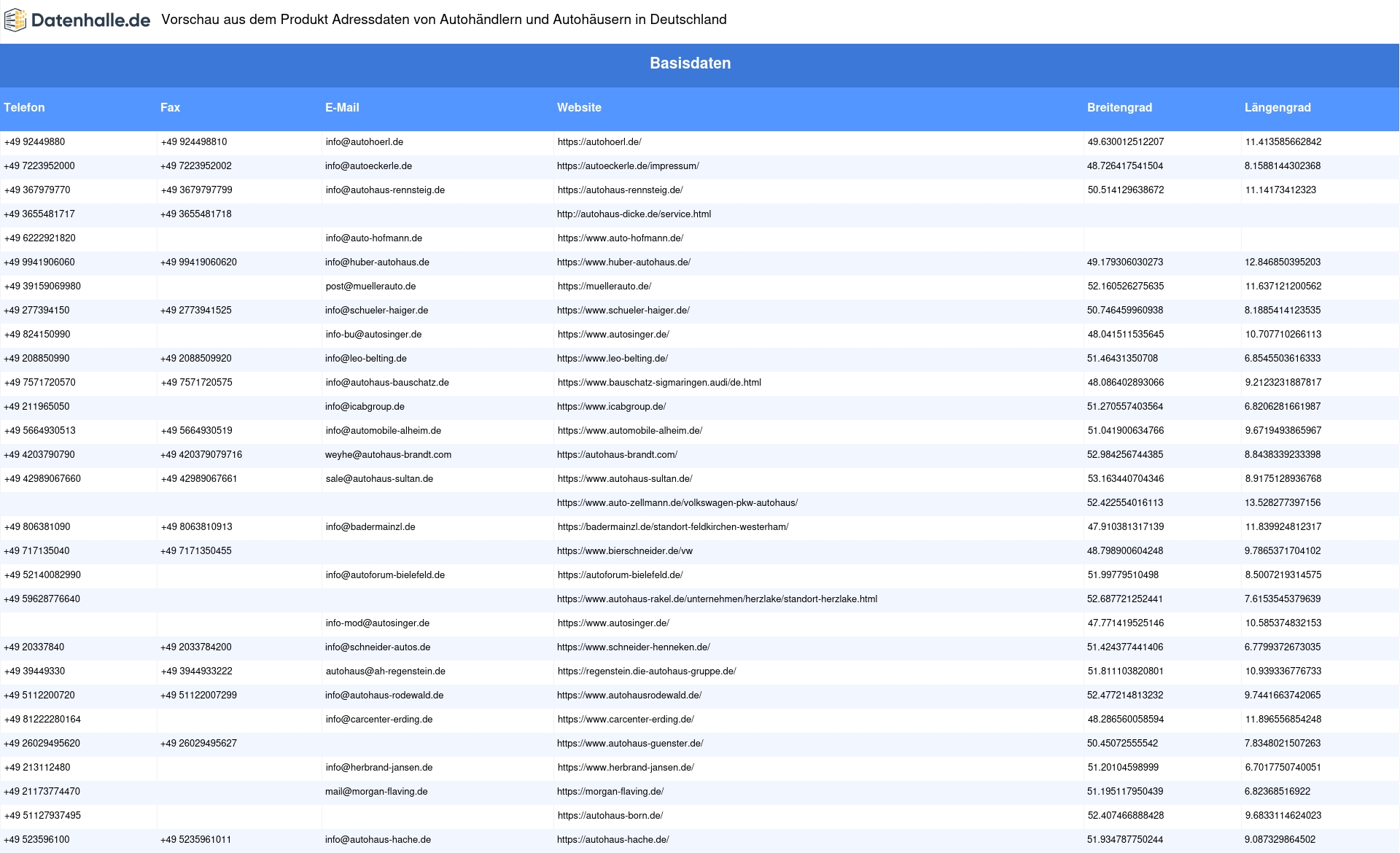The image size is (1400, 853).
Task: Open website https://www.schneider-henneken.de/
Action: click(634, 647)
